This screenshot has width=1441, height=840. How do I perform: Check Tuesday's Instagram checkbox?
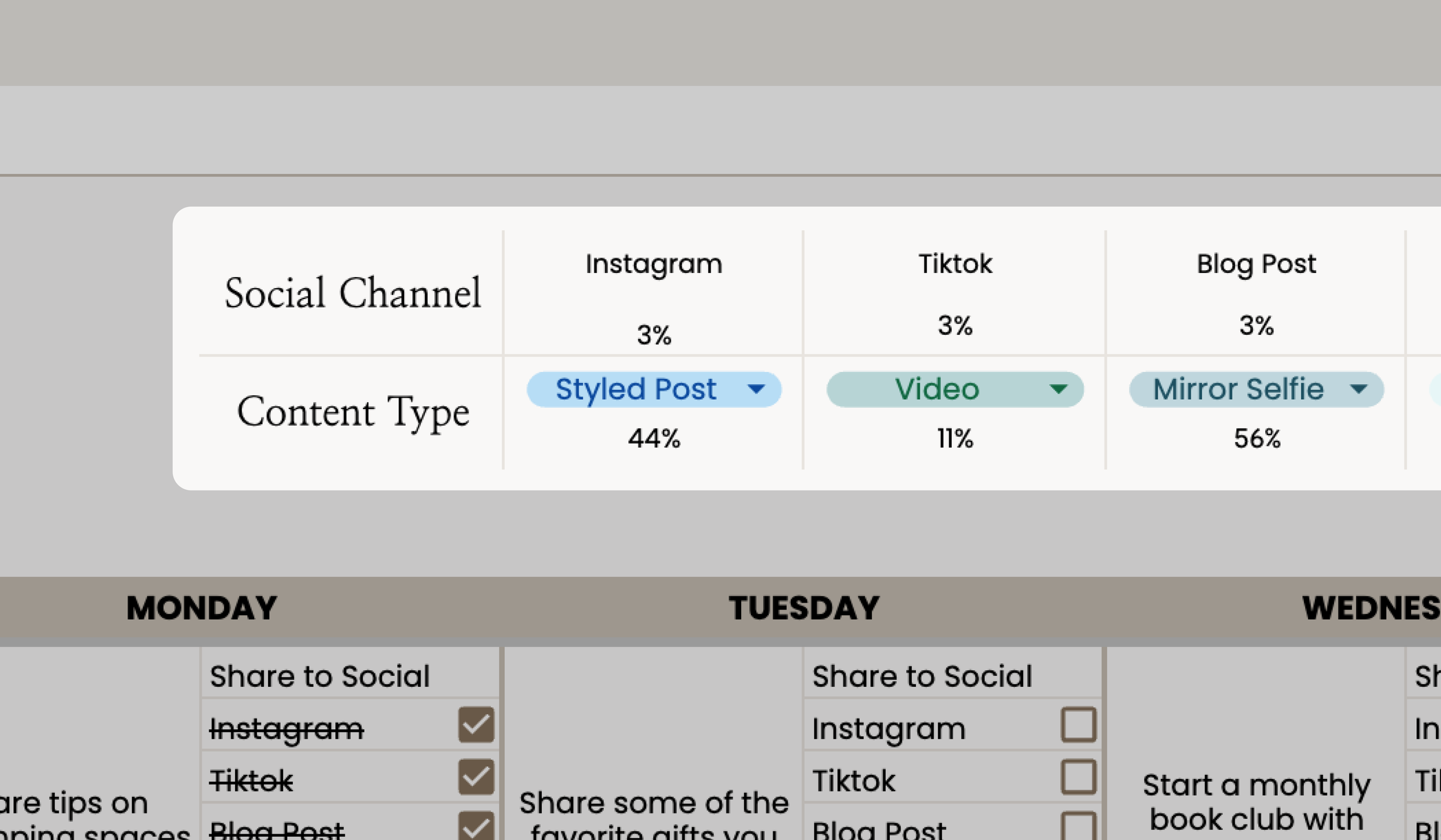tap(1078, 725)
